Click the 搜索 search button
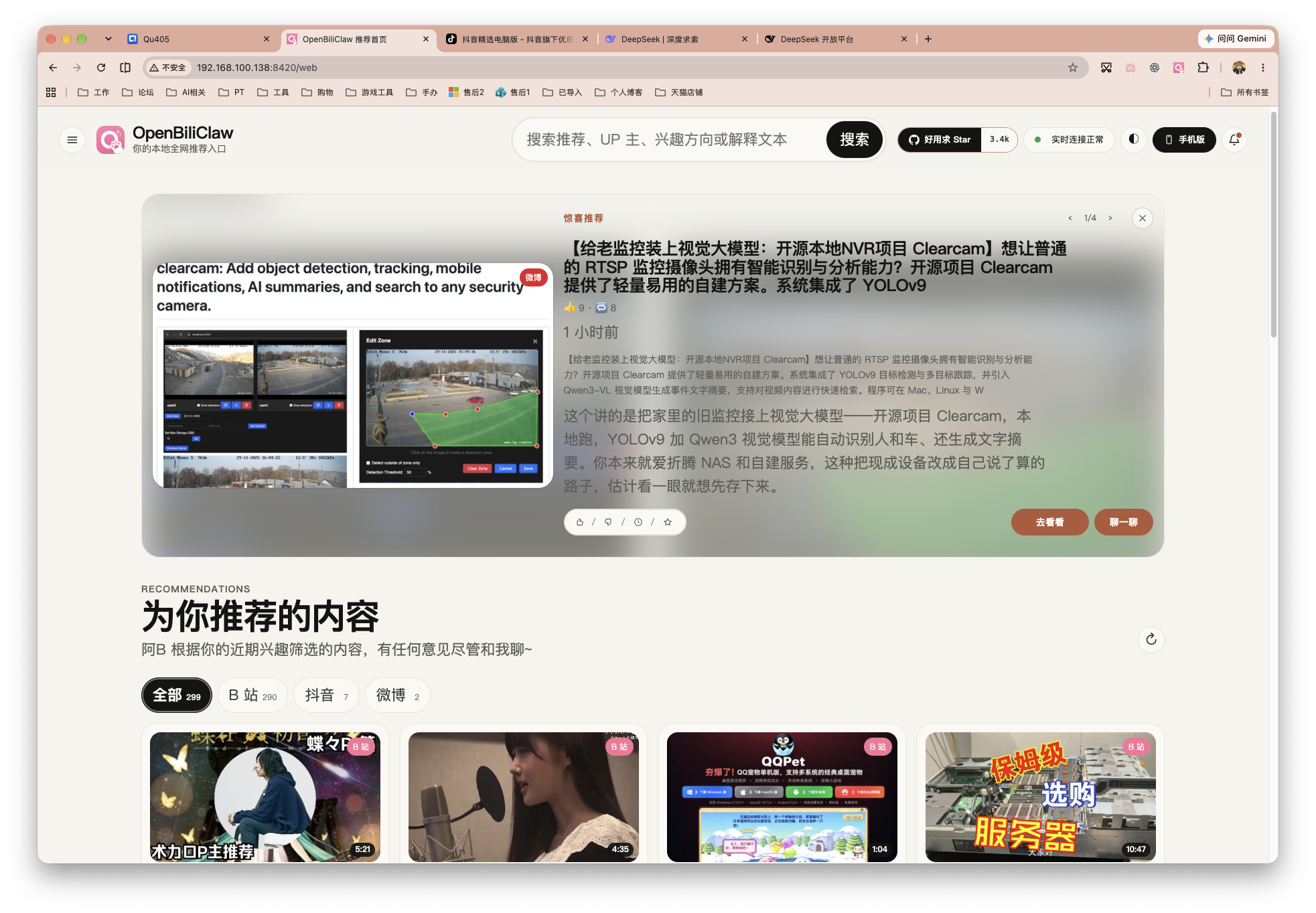1316x913 pixels. pos(855,140)
